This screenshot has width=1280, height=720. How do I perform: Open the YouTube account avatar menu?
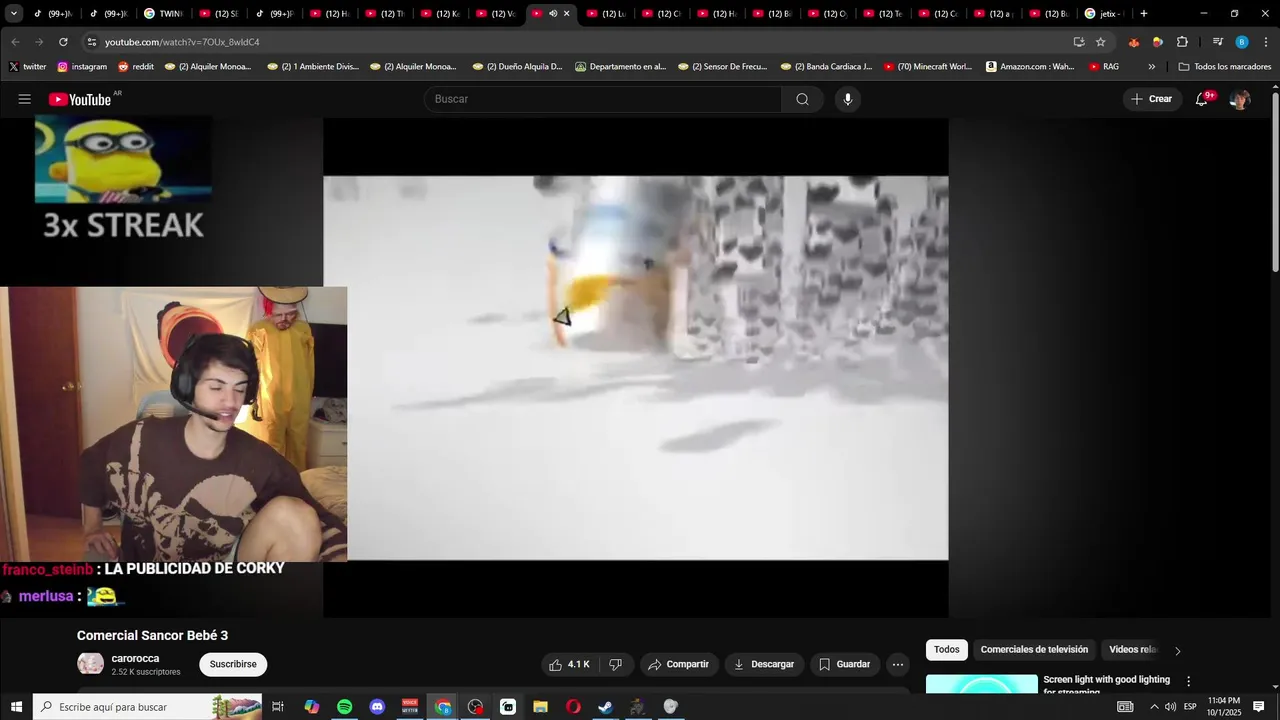tap(1240, 99)
